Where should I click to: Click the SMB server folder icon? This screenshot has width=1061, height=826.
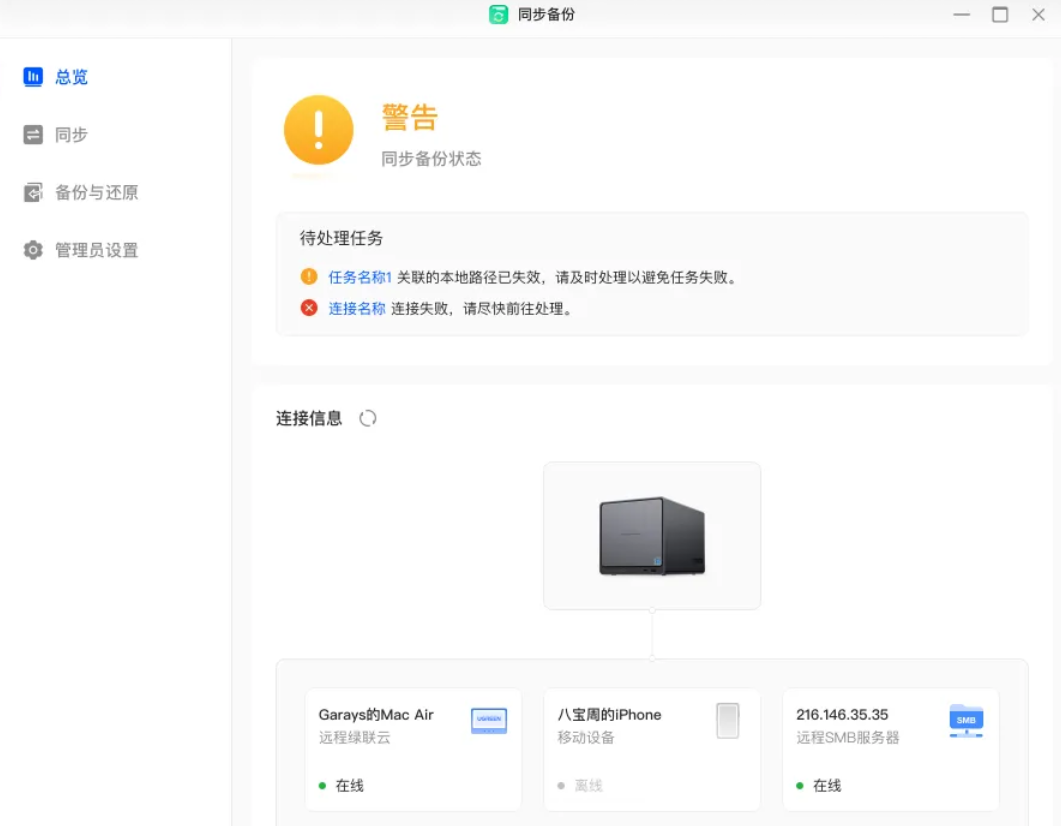tap(966, 720)
